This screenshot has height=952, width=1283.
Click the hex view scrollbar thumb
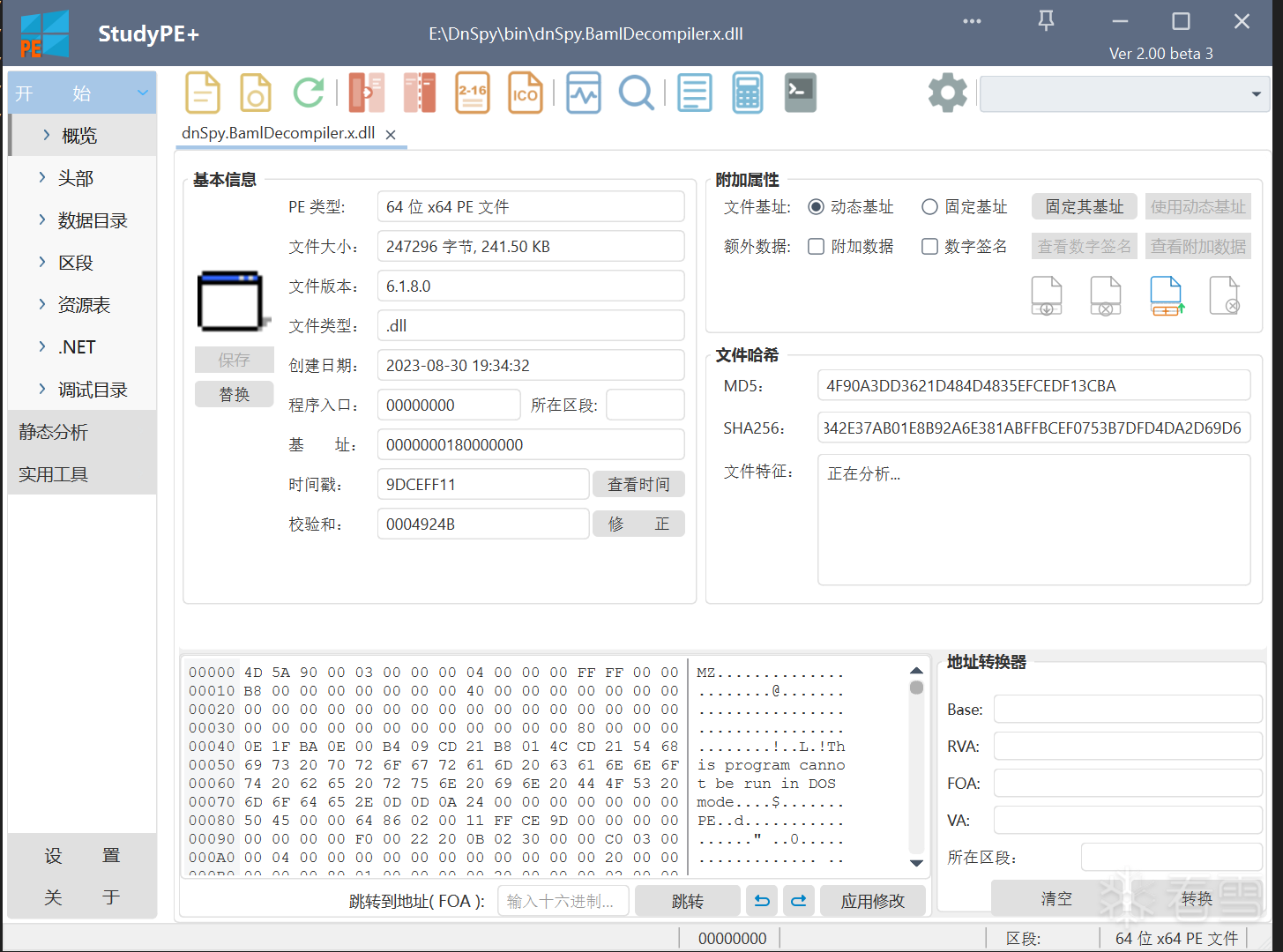[x=917, y=688]
